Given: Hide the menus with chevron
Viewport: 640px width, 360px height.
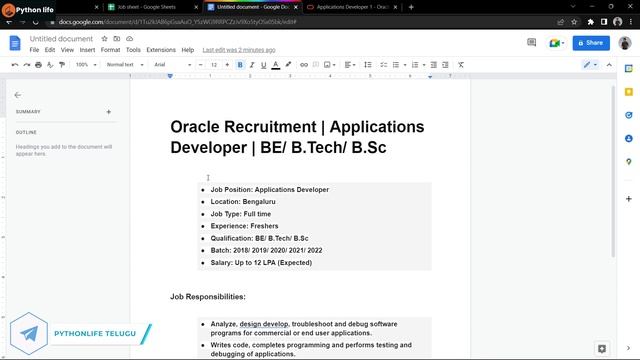Looking at the screenshot, I should coord(609,65).
